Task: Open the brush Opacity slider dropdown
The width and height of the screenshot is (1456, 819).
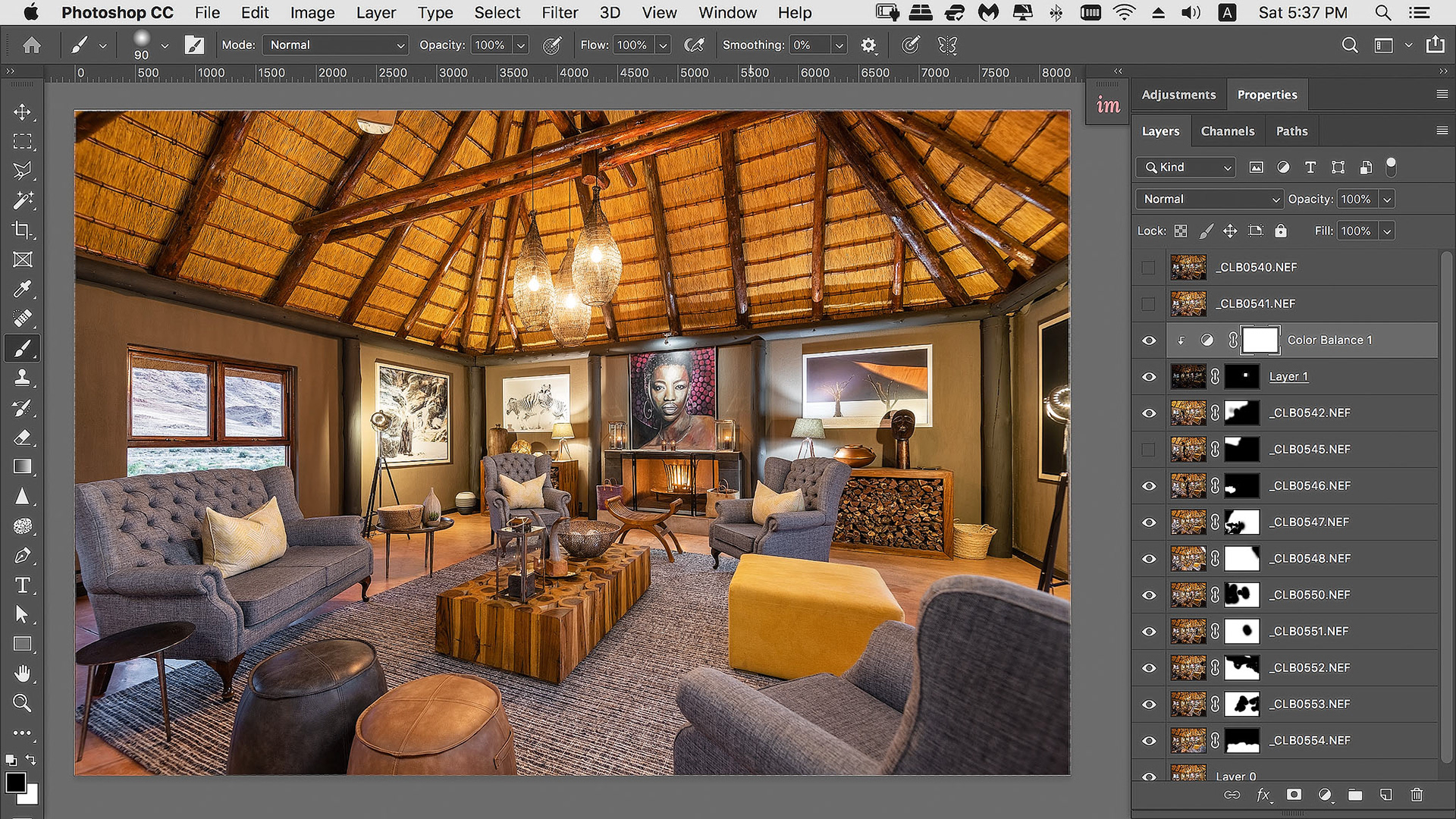Action: pos(521,45)
